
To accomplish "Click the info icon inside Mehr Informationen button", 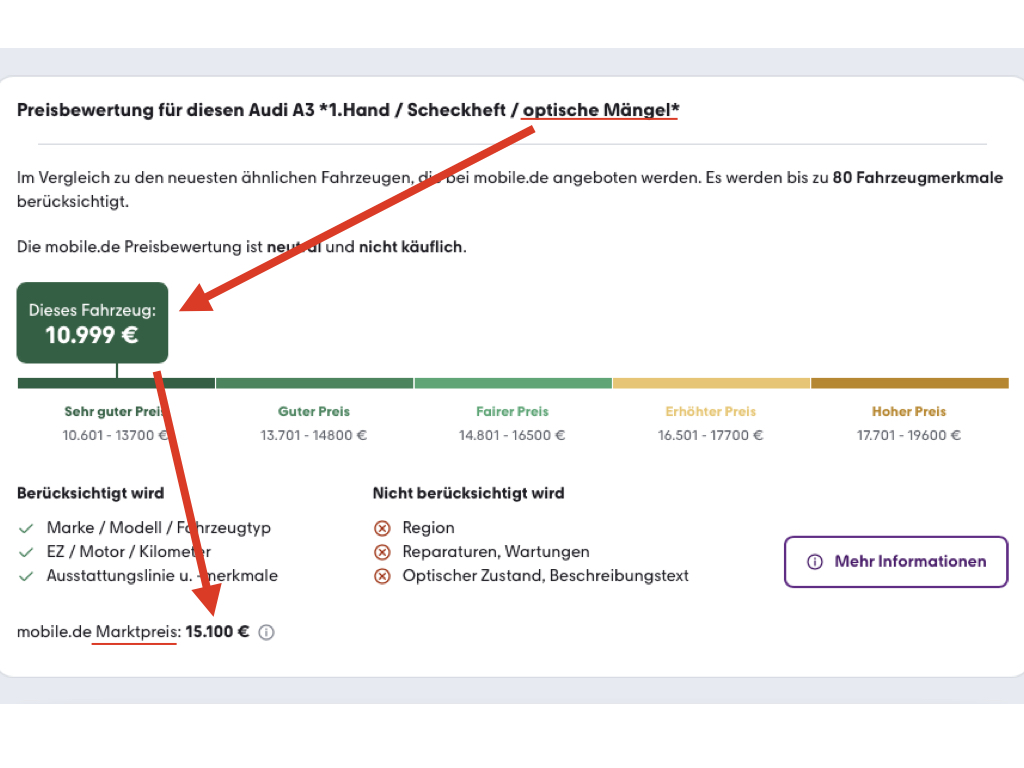I will [x=815, y=562].
